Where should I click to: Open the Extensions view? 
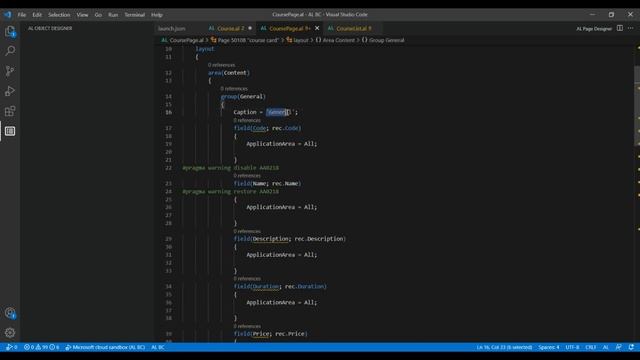(10, 111)
